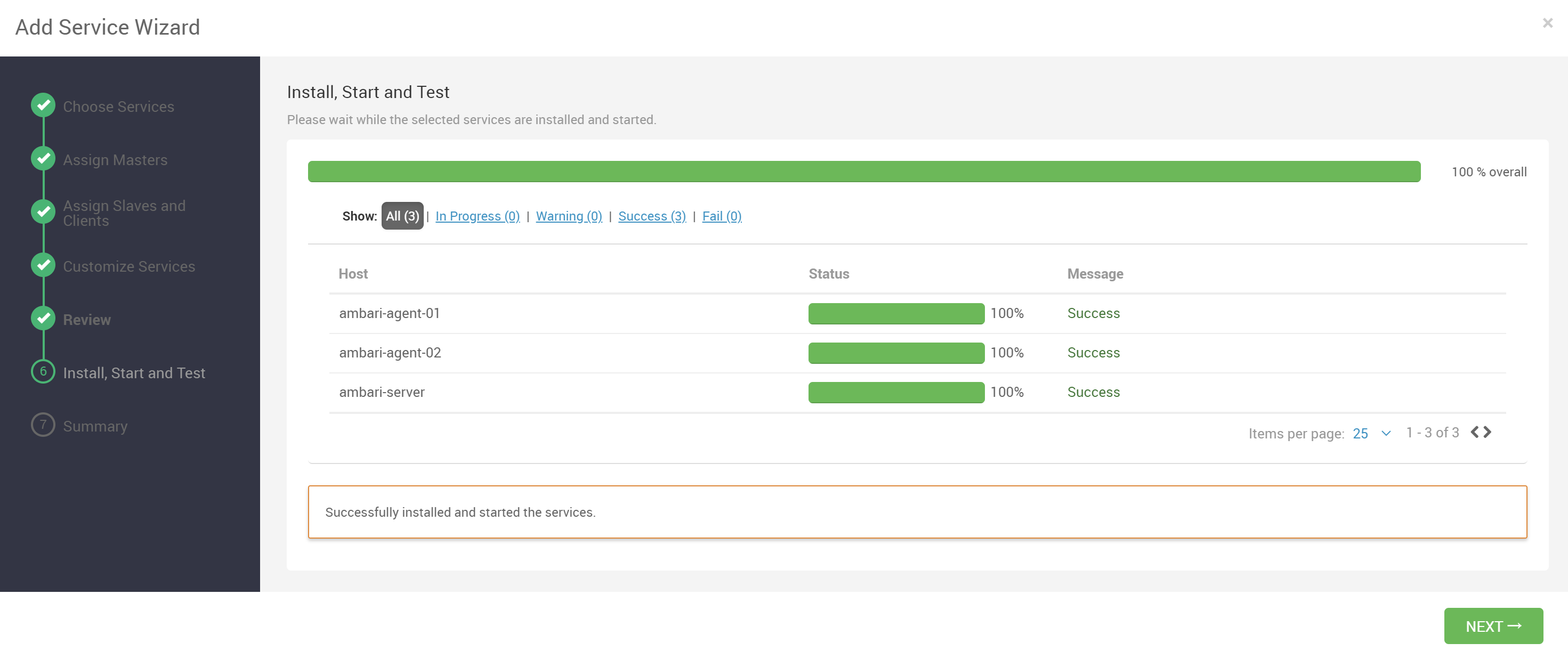The height and width of the screenshot is (651, 1568).
Task: Filter hosts by Success (3)
Action: 652,216
